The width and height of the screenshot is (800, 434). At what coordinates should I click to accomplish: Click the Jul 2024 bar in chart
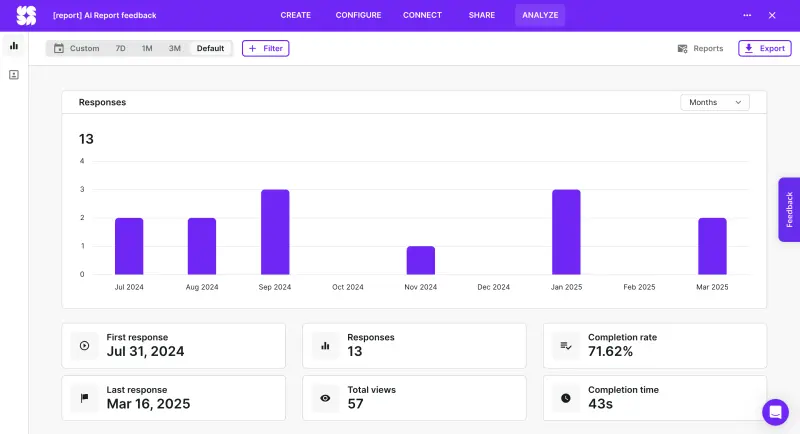click(129, 246)
